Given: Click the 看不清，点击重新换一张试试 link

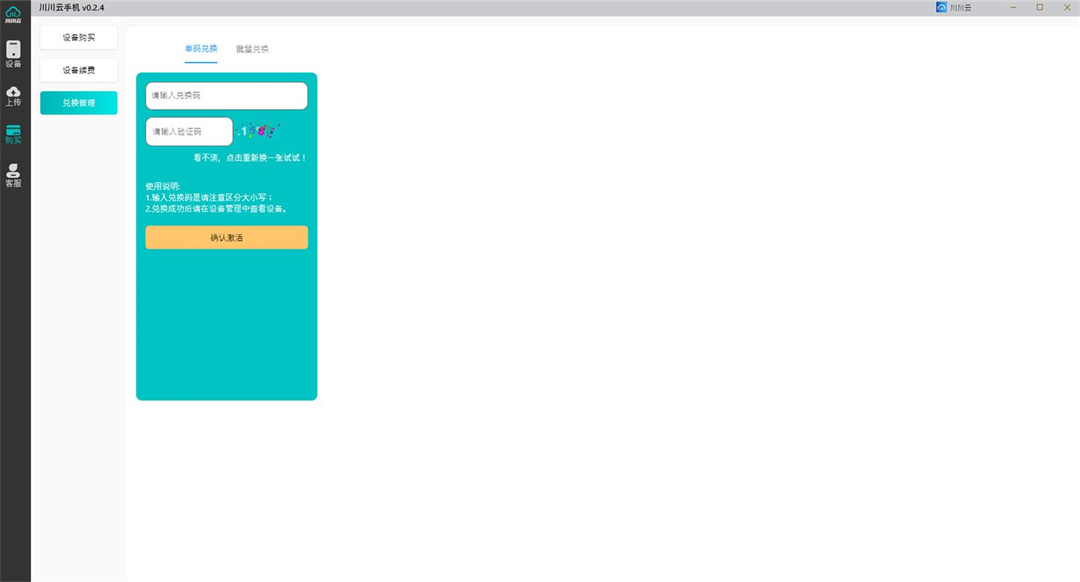Looking at the screenshot, I should coord(250,157).
